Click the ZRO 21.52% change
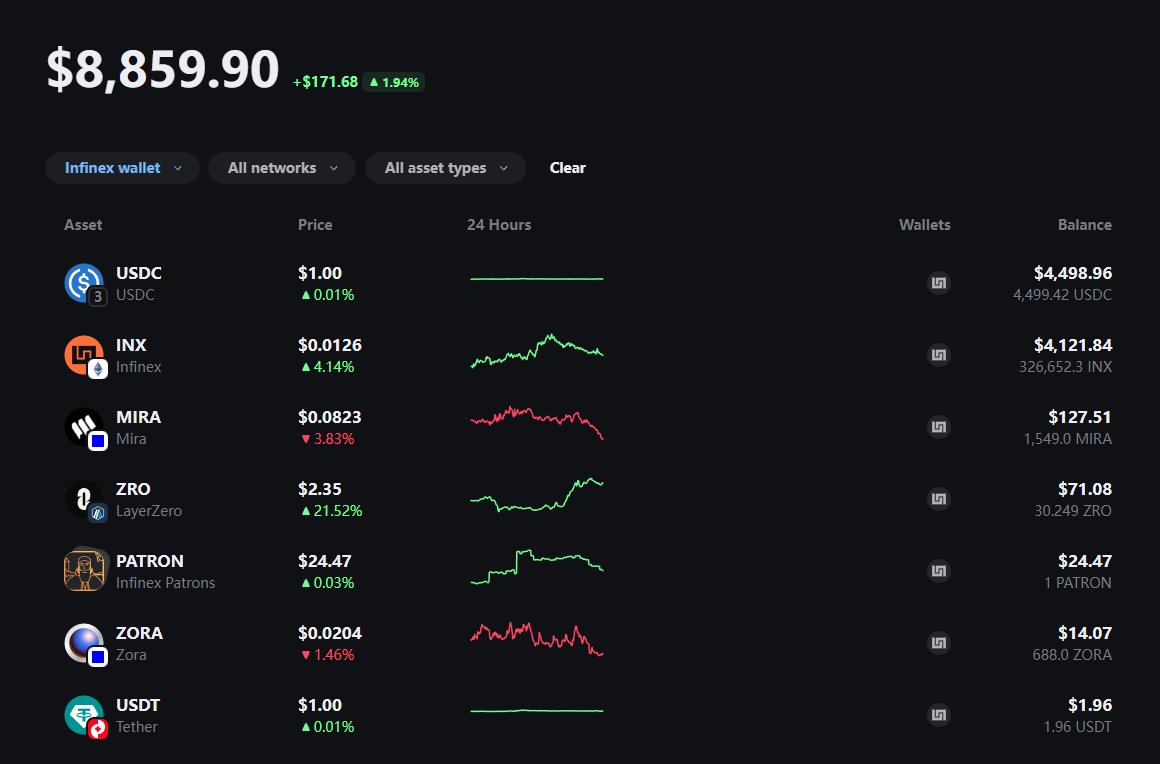 pyautogui.click(x=331, y=511)
